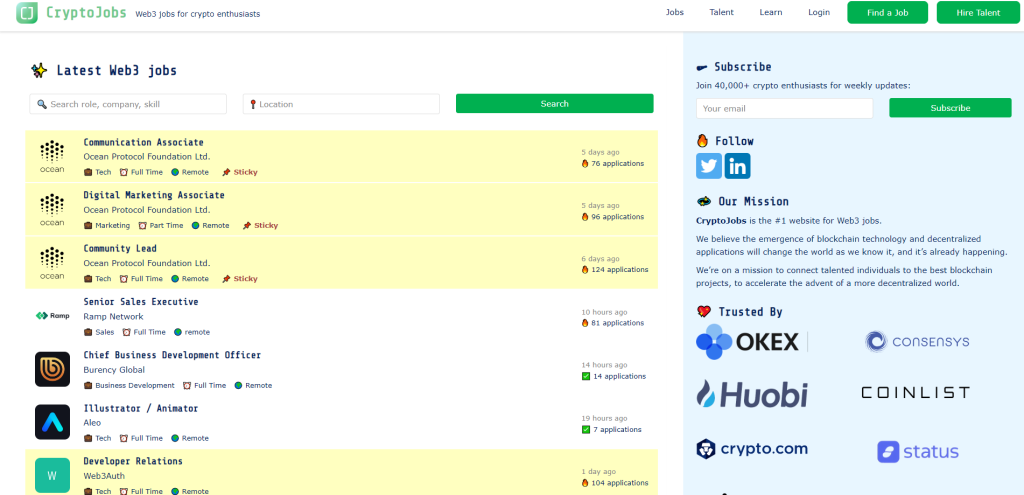Click the 76 applications text
Viewport: 1024px width, 495px height.
click(618, 163)
